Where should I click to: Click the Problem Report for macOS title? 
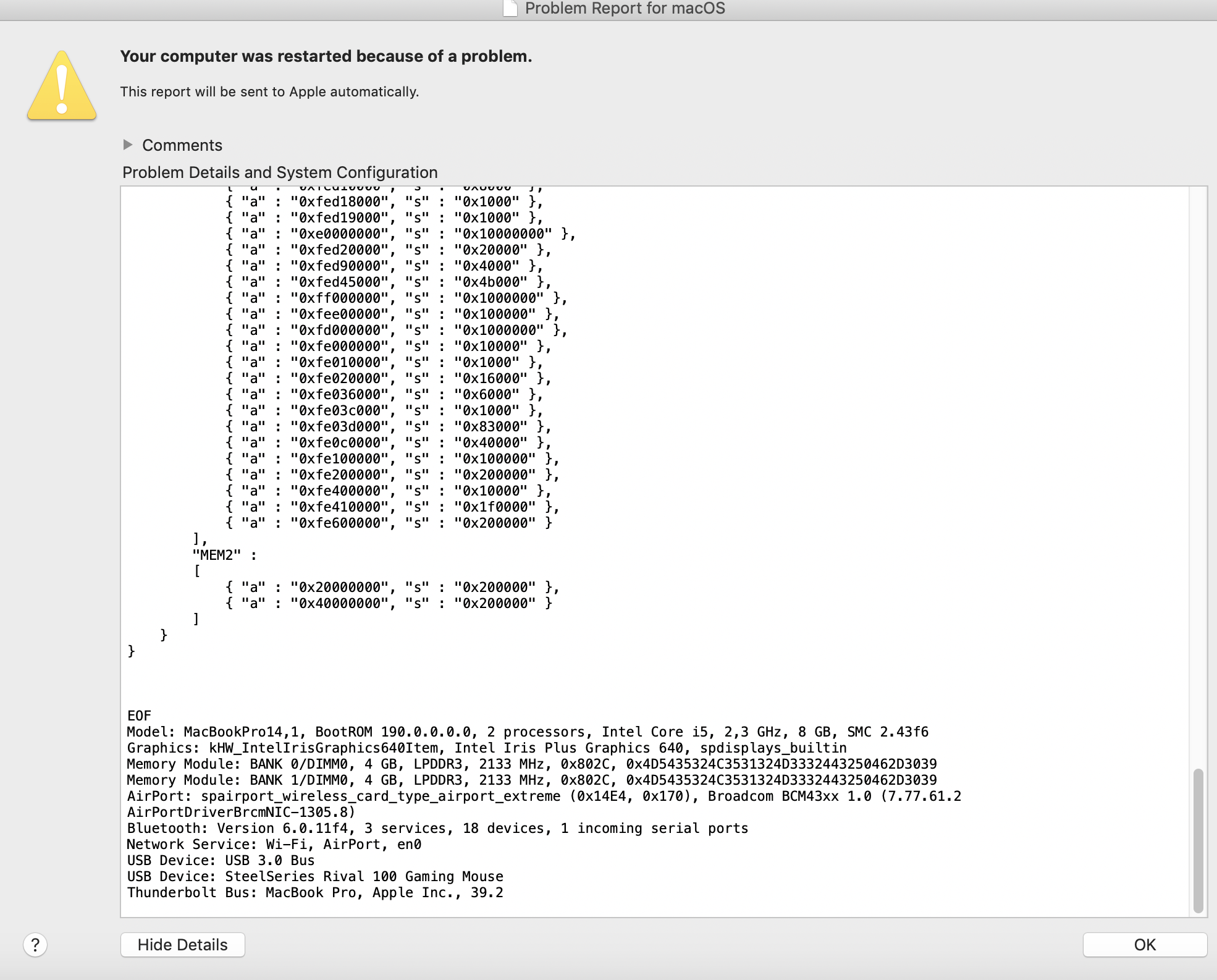tap(625, 9)
